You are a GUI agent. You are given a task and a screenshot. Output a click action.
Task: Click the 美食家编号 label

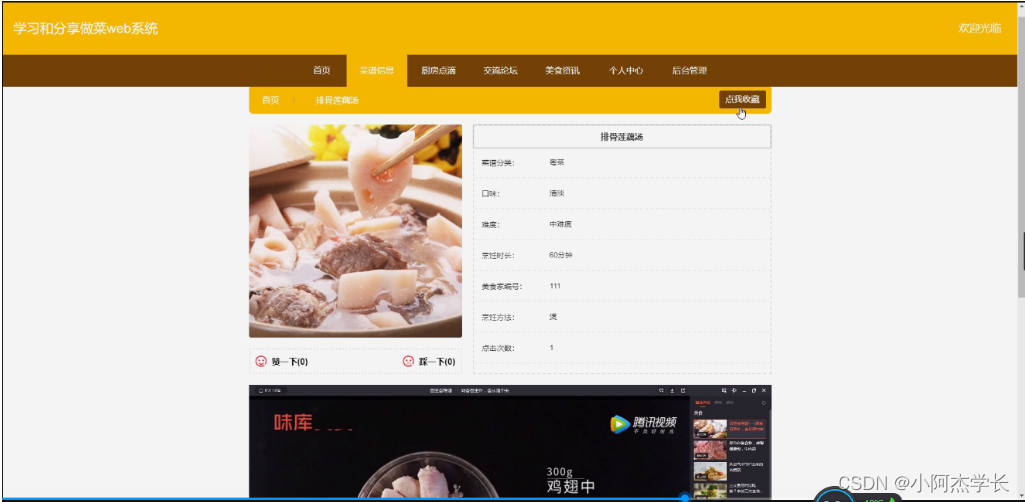(x=501, y=286)
